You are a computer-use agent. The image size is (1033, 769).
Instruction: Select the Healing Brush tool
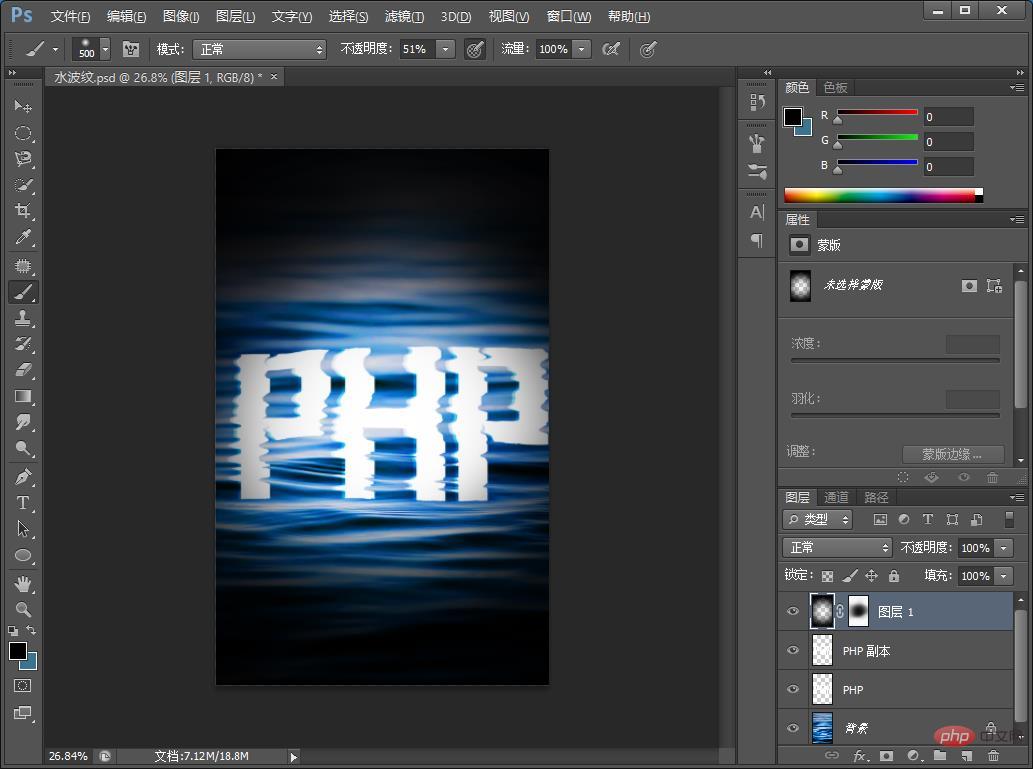point(23,266)
